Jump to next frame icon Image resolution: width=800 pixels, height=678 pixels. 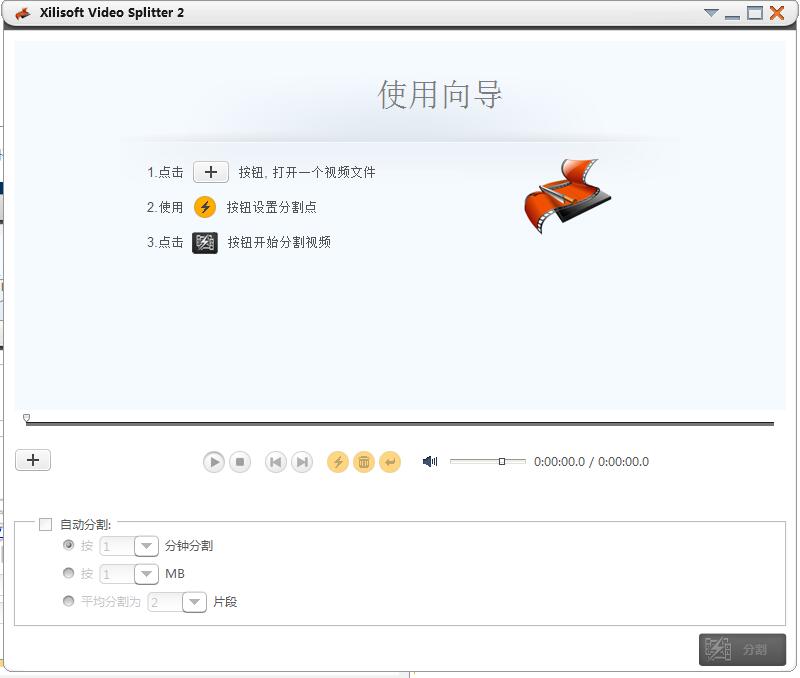click(x=301, y=462)
